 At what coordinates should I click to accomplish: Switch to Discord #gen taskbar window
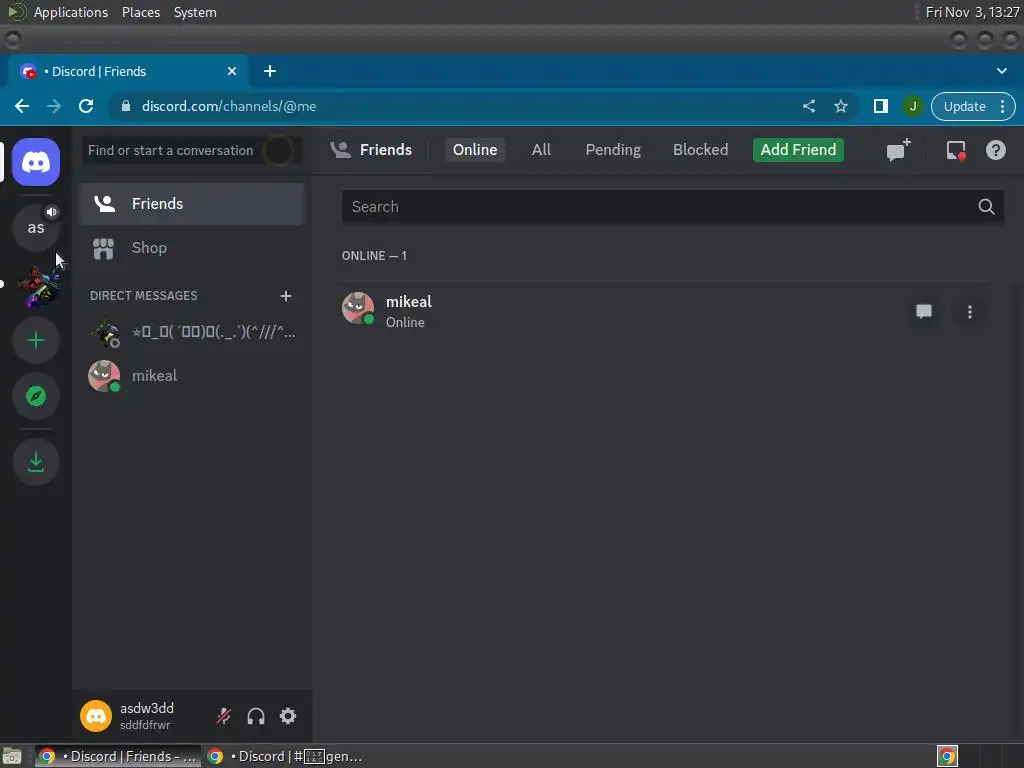click(285, 756)
